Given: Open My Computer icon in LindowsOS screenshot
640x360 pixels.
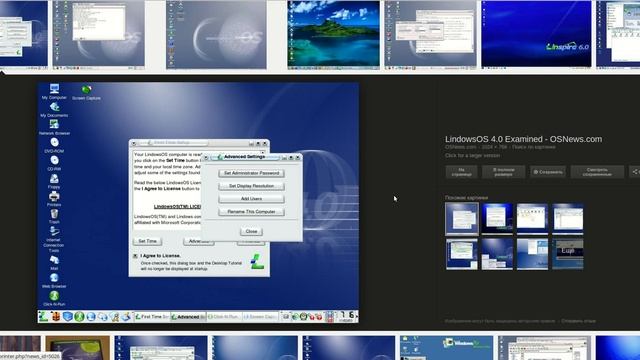Looking at the screenshot, I should (x=54, y=91).
